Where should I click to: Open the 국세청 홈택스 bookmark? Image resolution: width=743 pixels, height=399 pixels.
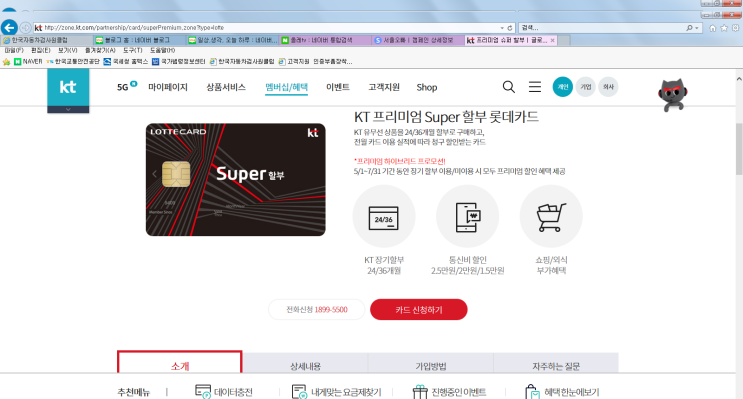point(126,62)
